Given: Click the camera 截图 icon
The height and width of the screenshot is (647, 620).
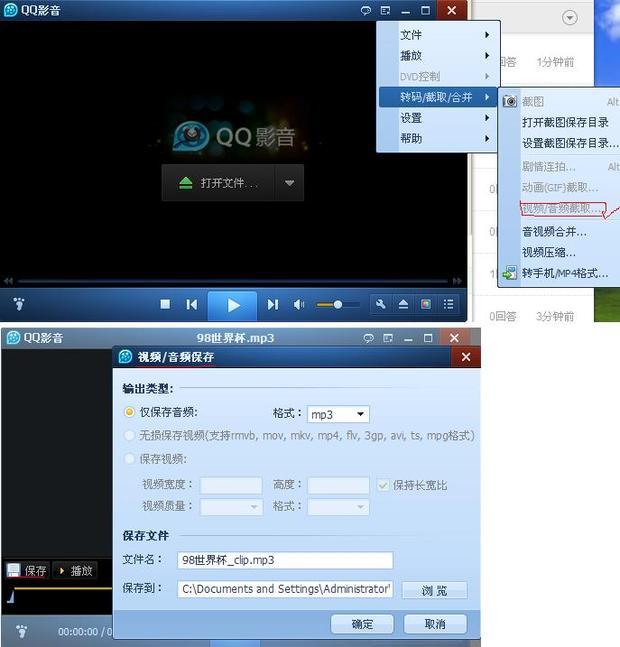Looking at the screenshot, I should coord(510,101).
